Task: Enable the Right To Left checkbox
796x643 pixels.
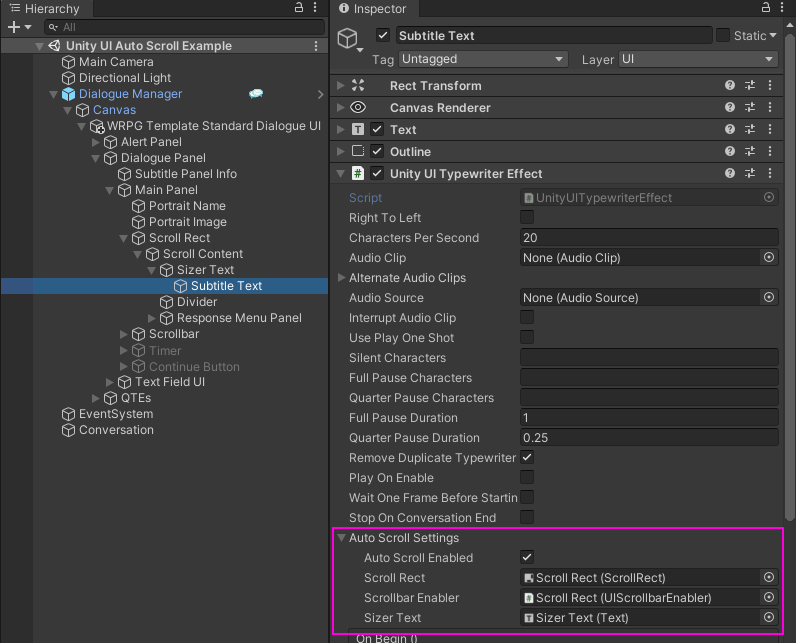Action: pyautogui.click(x=527, y=217)
